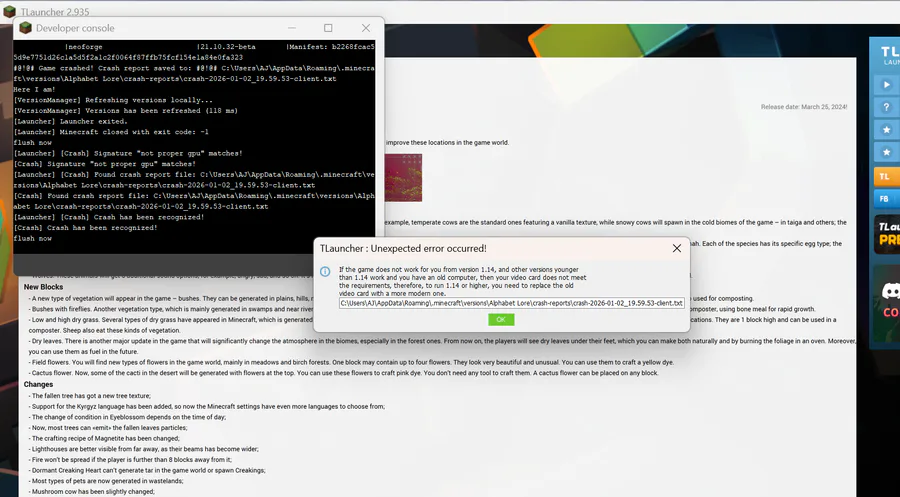Click 'Release date: March 25, 2024!' text

[x=804, y=107]
